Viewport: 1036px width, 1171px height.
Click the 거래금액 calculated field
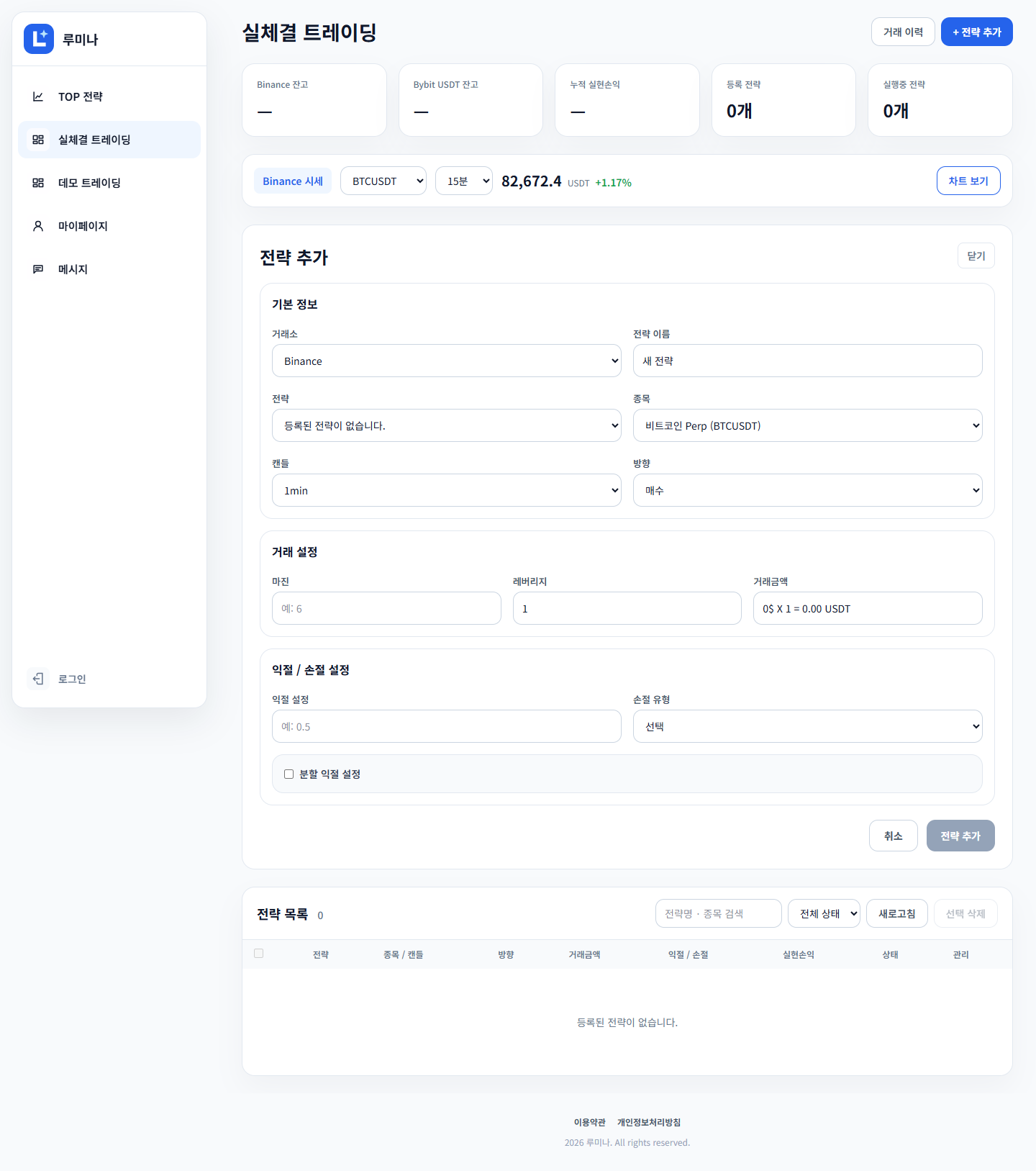pos(868,608)
